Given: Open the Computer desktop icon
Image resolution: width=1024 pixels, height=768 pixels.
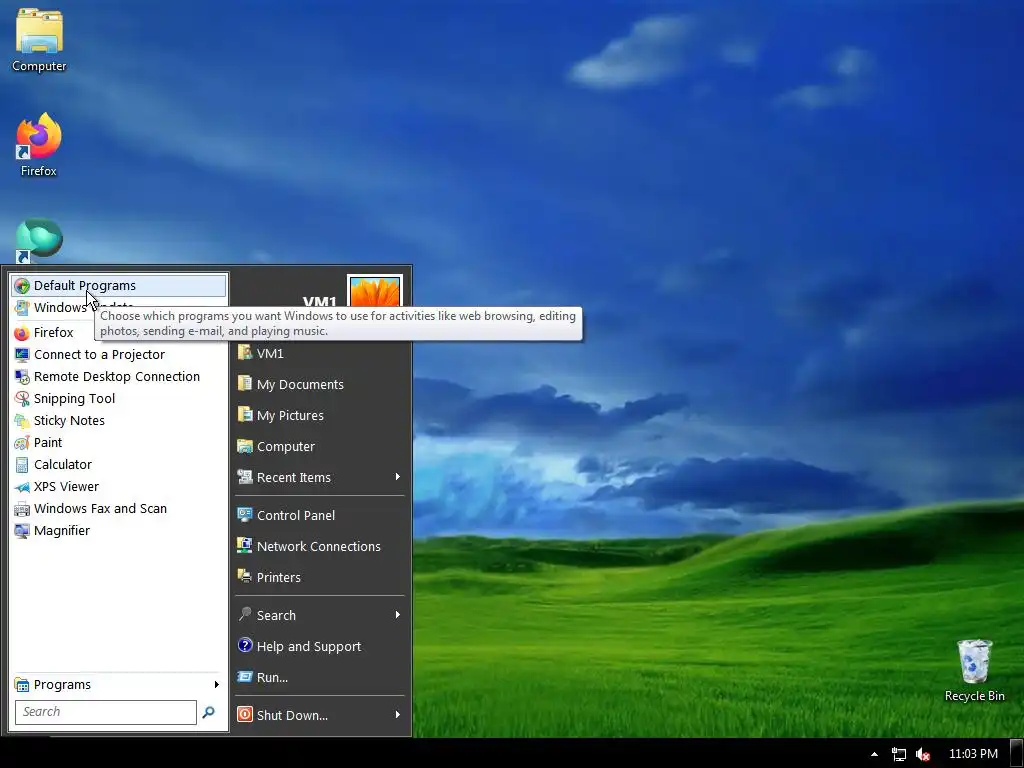Looking at the screenshot, I should [x=39, y=40].
